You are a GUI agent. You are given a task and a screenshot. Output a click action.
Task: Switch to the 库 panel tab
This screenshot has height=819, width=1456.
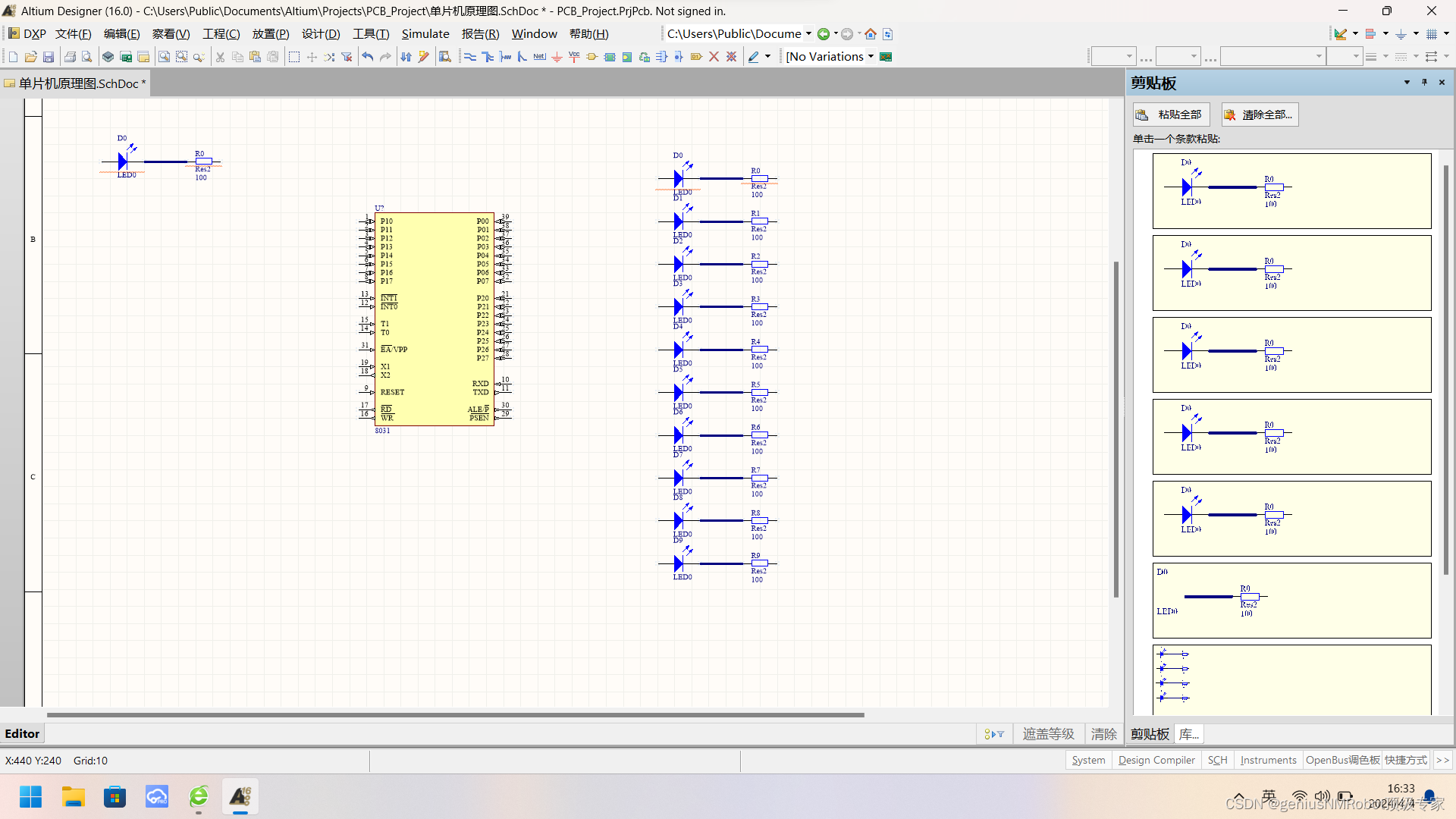coord(1188,734)
